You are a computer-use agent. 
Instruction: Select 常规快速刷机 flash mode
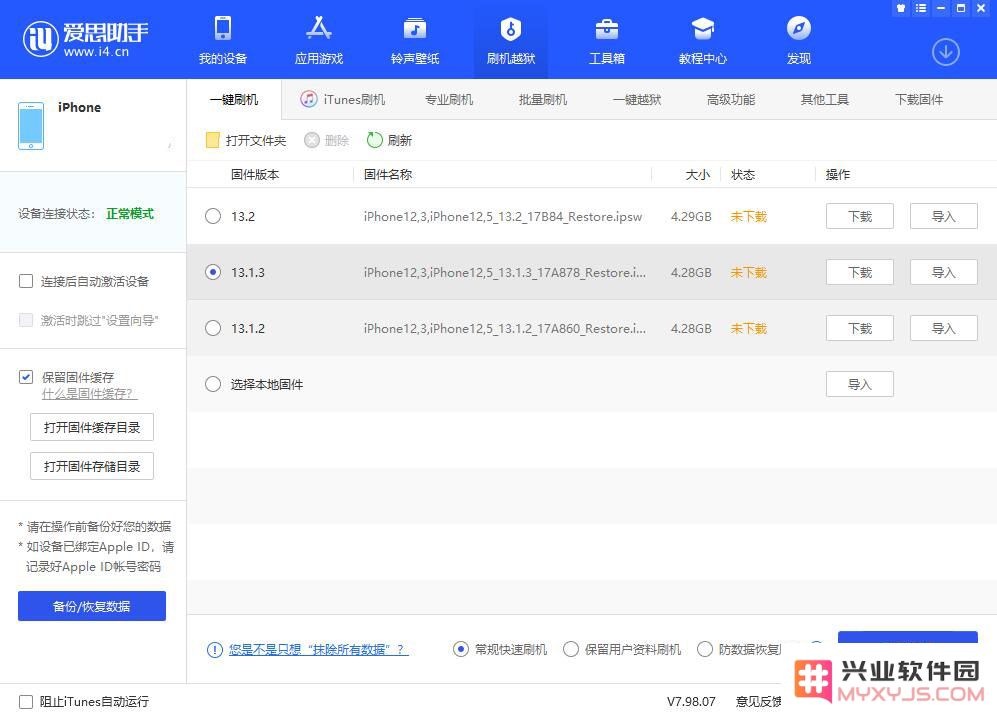tap(460, 649)
